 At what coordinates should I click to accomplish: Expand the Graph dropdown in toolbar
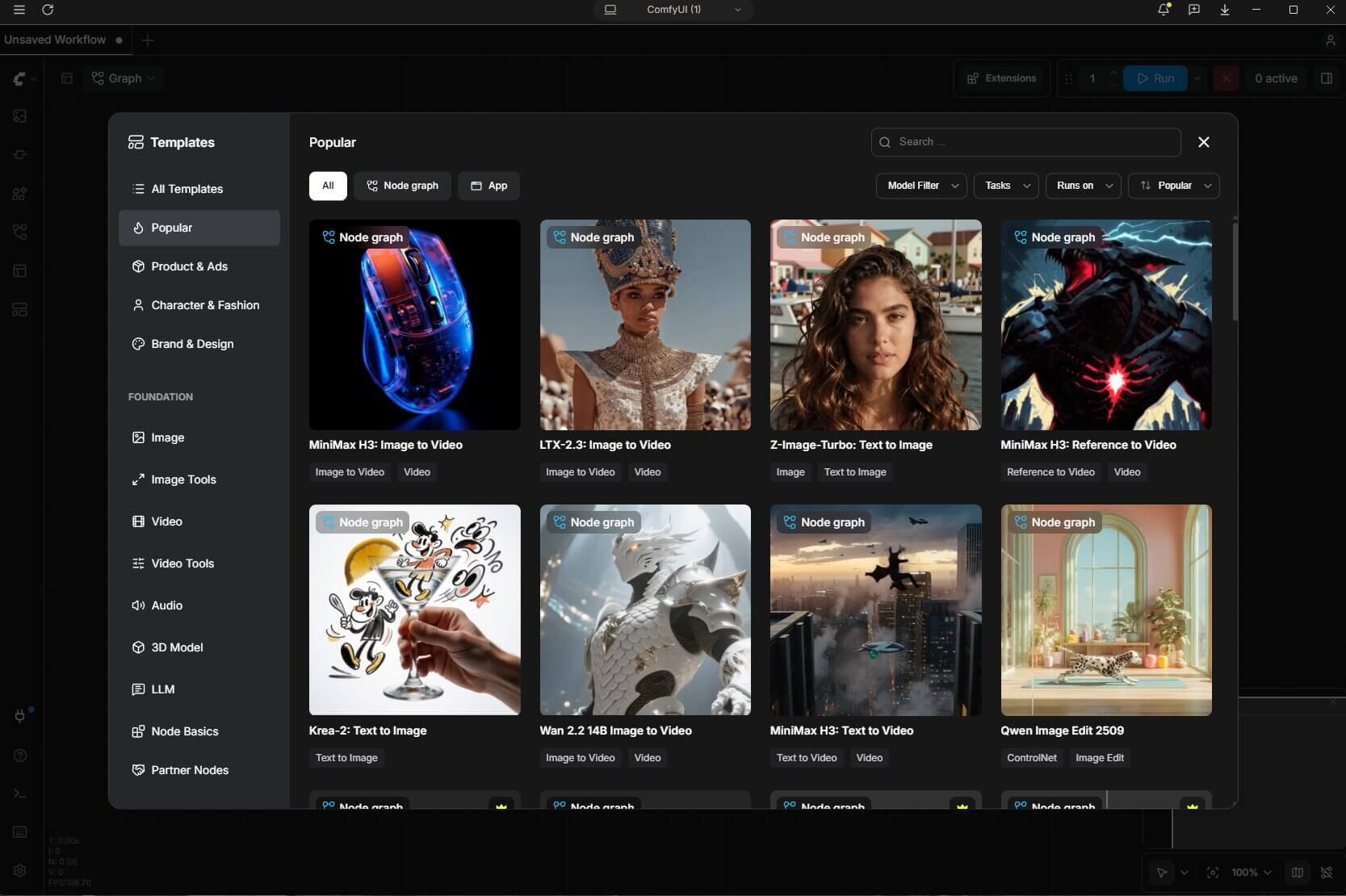coord(123,78)
